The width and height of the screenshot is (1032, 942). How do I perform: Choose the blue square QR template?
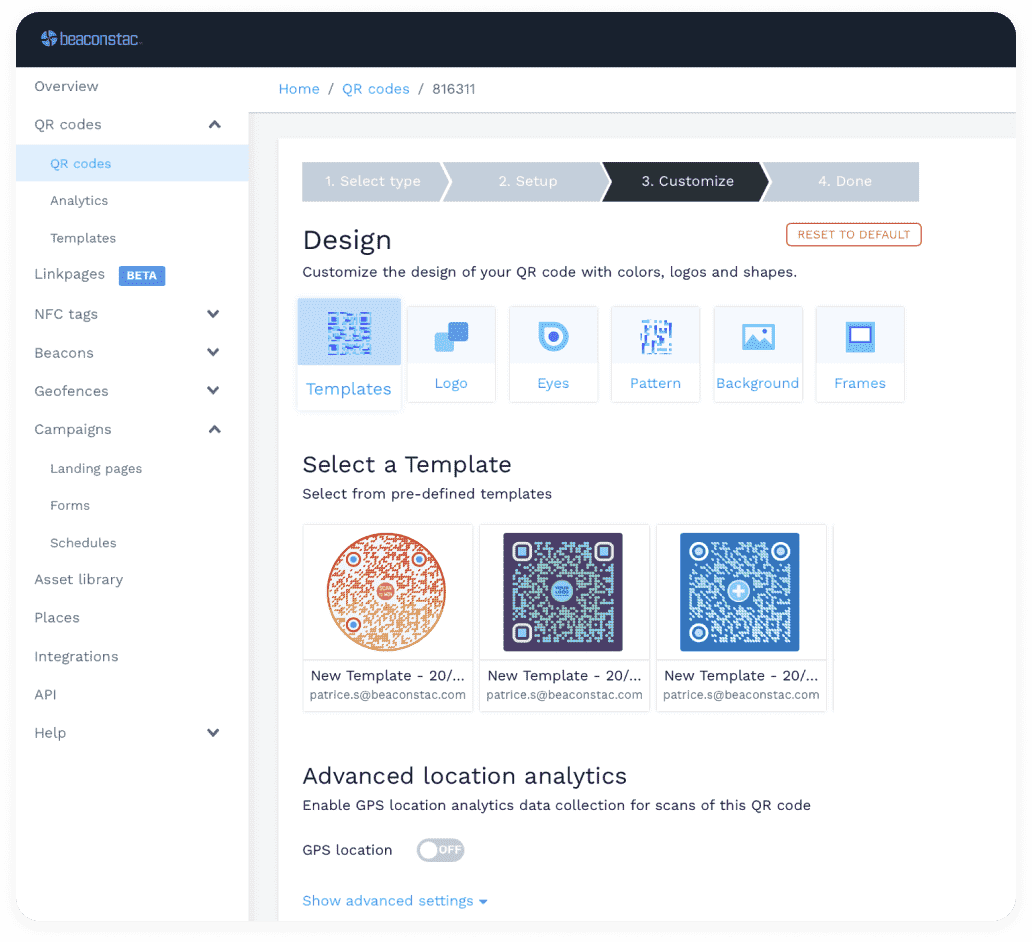pyautogui.click(x=740, y=592)
